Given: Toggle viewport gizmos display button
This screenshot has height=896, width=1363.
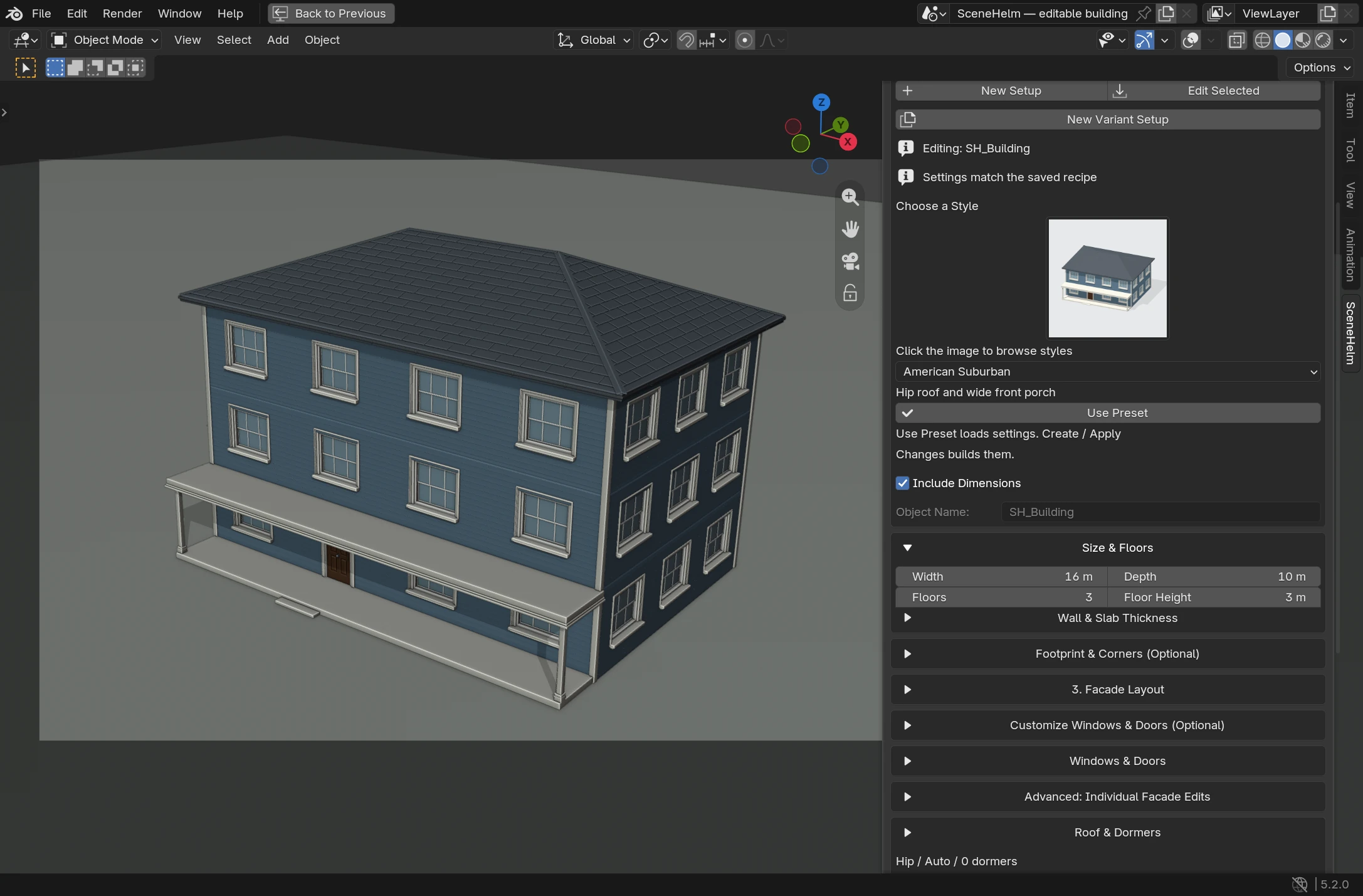Looking at the screenshot, I should coord(1144,40).
